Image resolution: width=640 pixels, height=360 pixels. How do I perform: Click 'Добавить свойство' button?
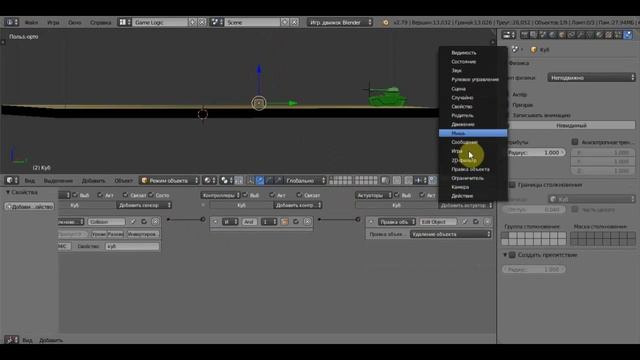click(29, 207)
